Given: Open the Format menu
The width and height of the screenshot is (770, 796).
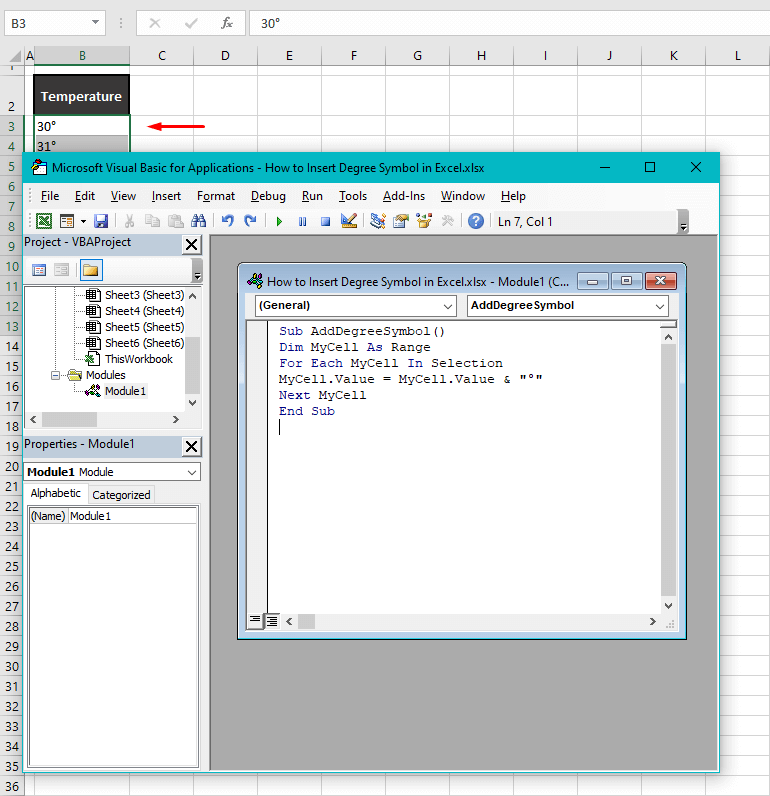Looking at the screenshot, I should coord(216,196).
